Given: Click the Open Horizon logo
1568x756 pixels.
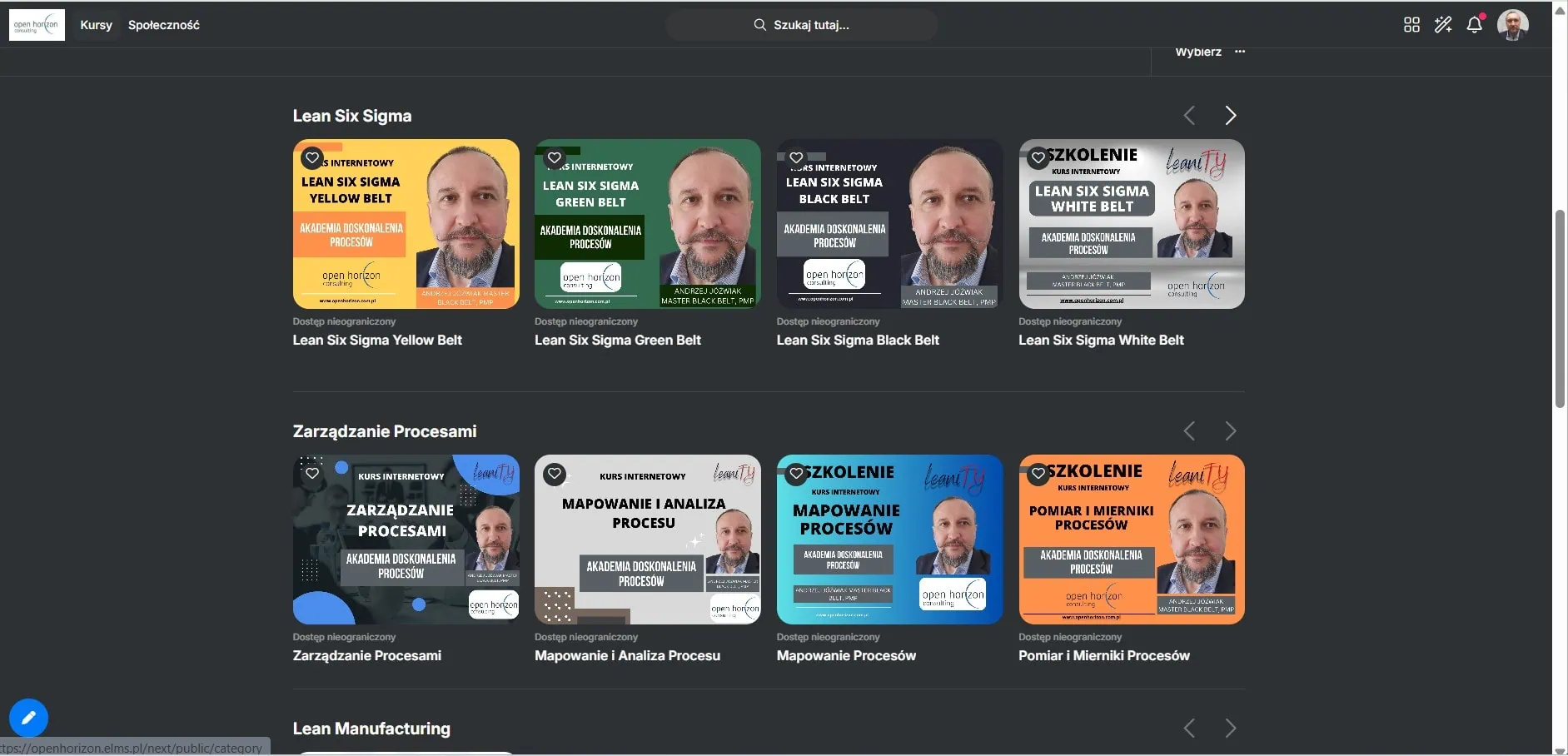Looking at the screenshot, I should [37, 25].
